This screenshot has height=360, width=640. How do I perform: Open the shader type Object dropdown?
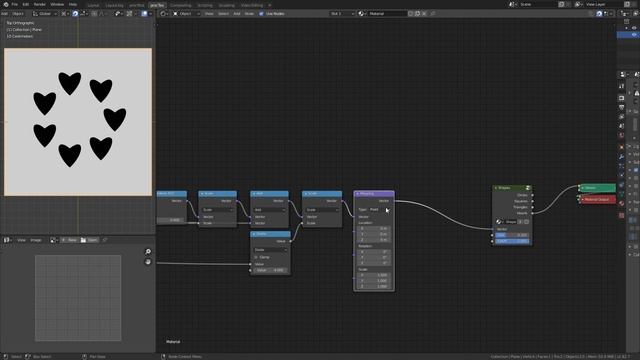pyautogui.click(x=186, y=13)
